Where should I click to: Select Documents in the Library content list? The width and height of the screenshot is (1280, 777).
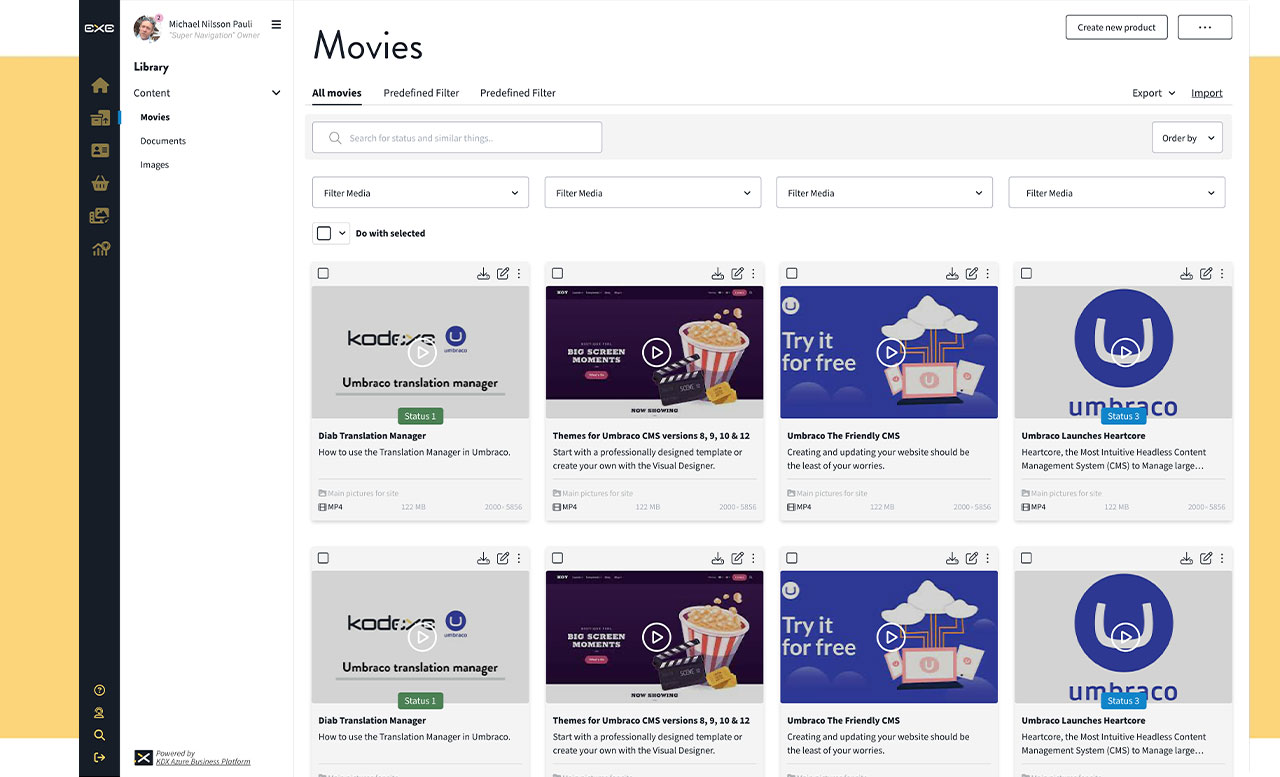[x=163, y=141]
